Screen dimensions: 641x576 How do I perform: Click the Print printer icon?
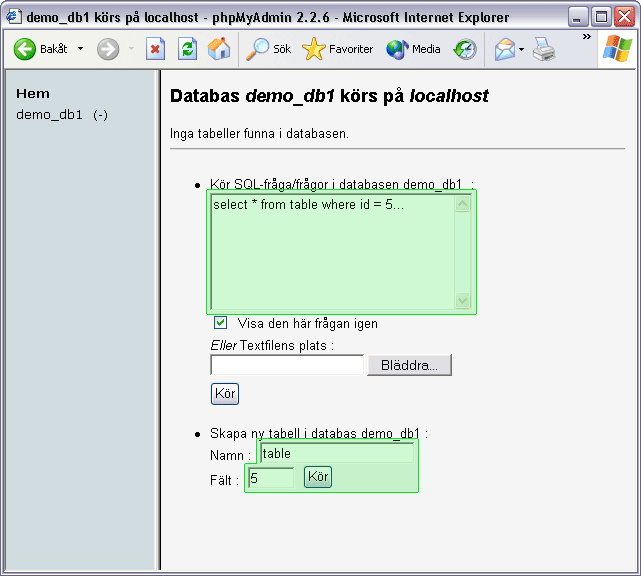point(543,49)
